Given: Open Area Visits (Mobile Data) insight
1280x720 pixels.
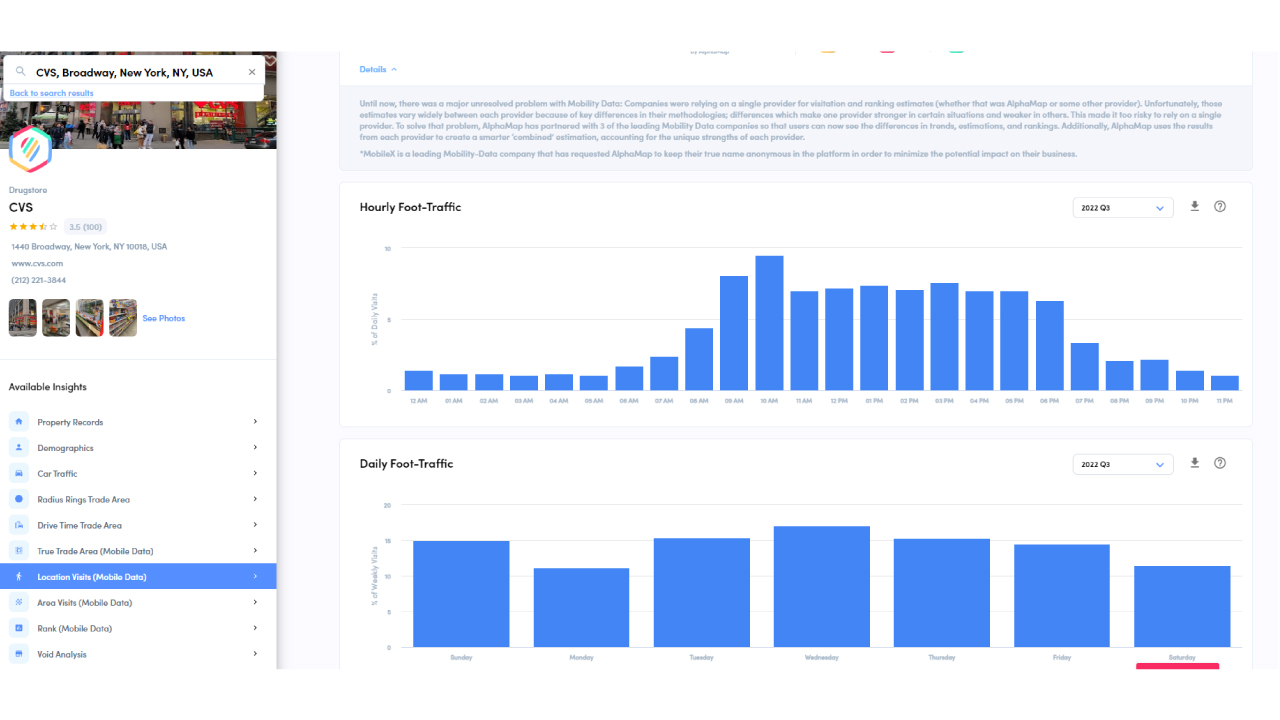Looking at the screenshot, I should [x=138, y=603].
